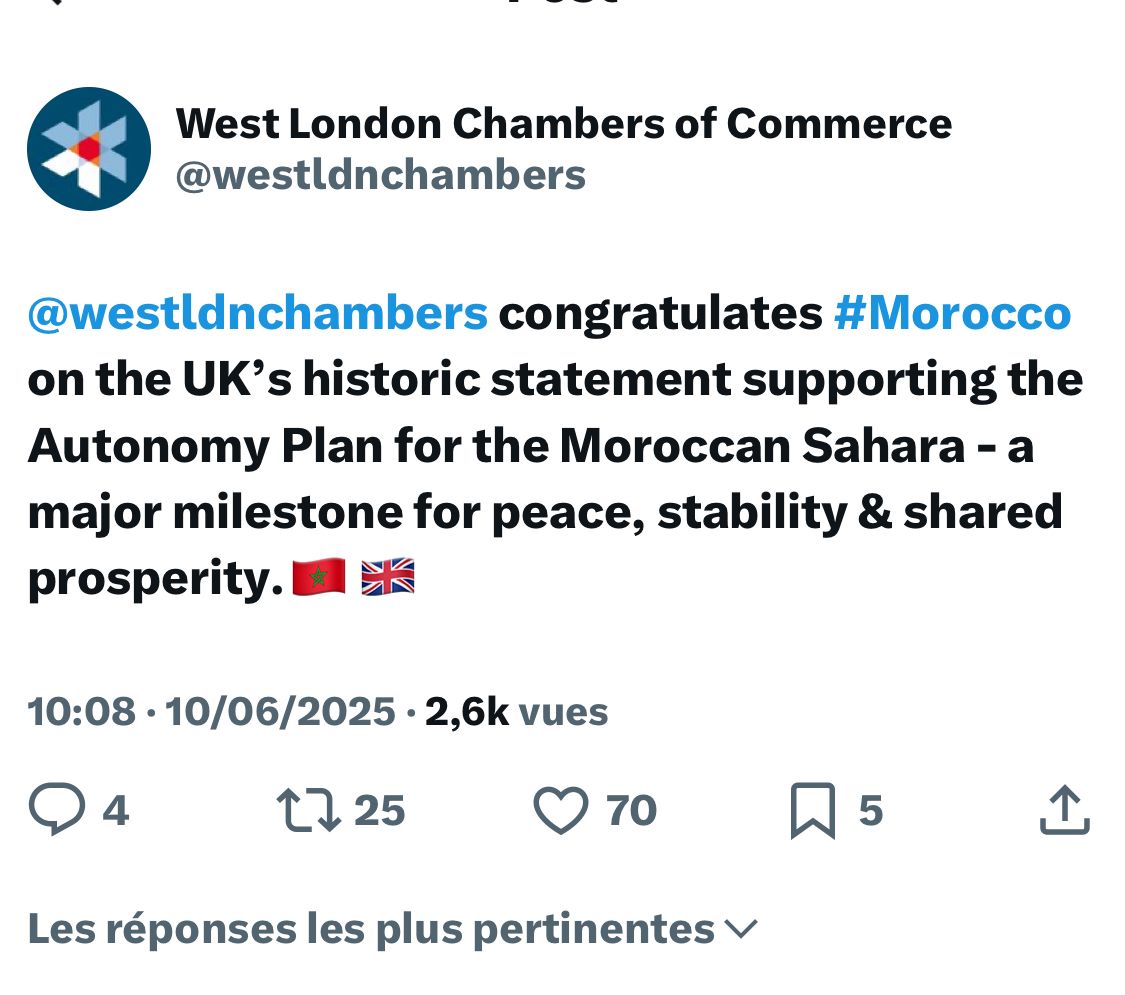
Task: Open 'Les réponses les plus pertinentes' sort menu
Action: tap(392, 929)
